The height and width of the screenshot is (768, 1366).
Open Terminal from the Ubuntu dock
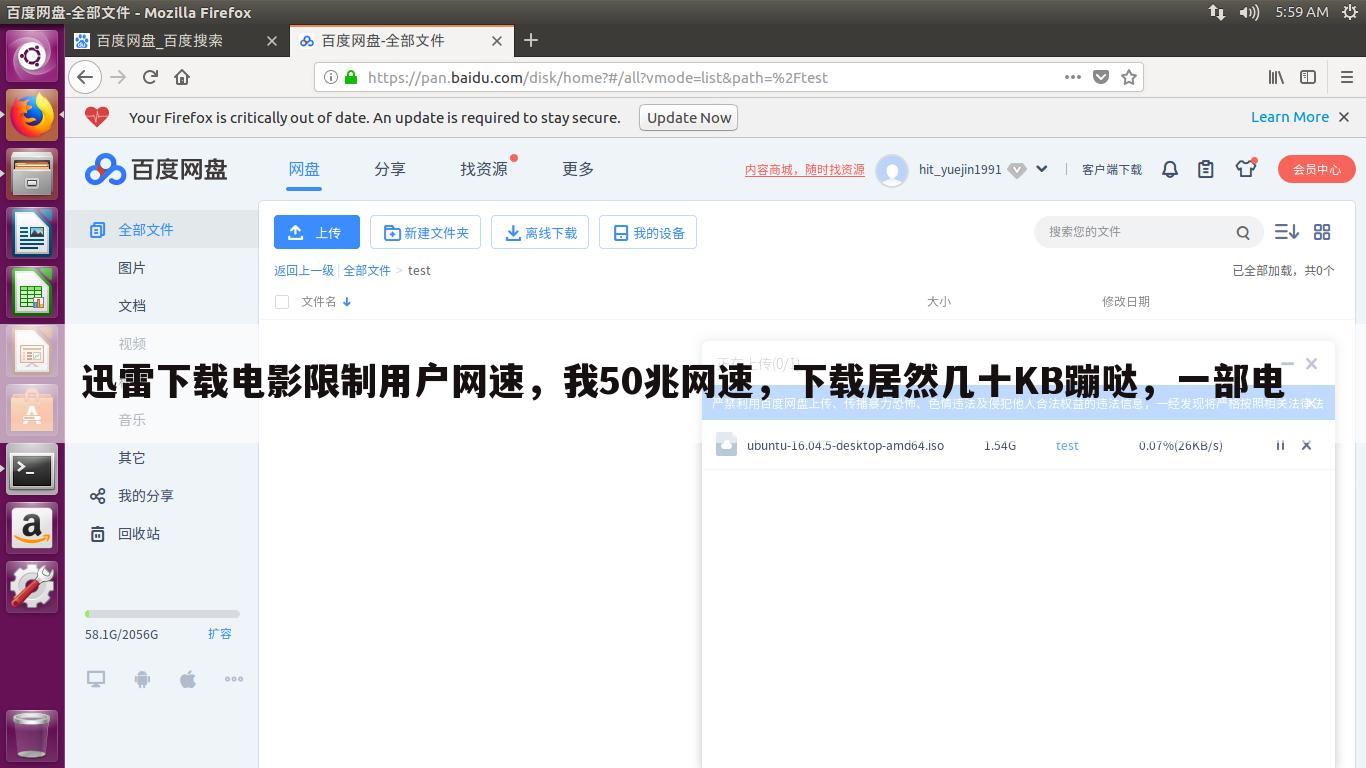point(32,468)
